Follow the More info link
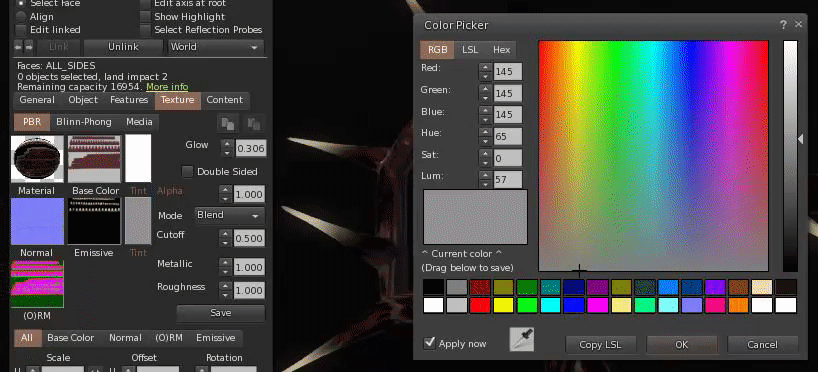This screenshot has width=818, height=372. (x=167, y=87)
